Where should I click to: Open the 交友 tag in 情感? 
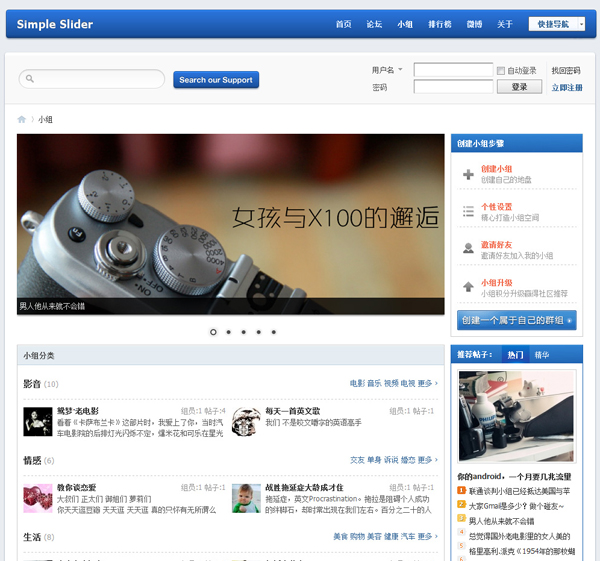tap(357, 460)
